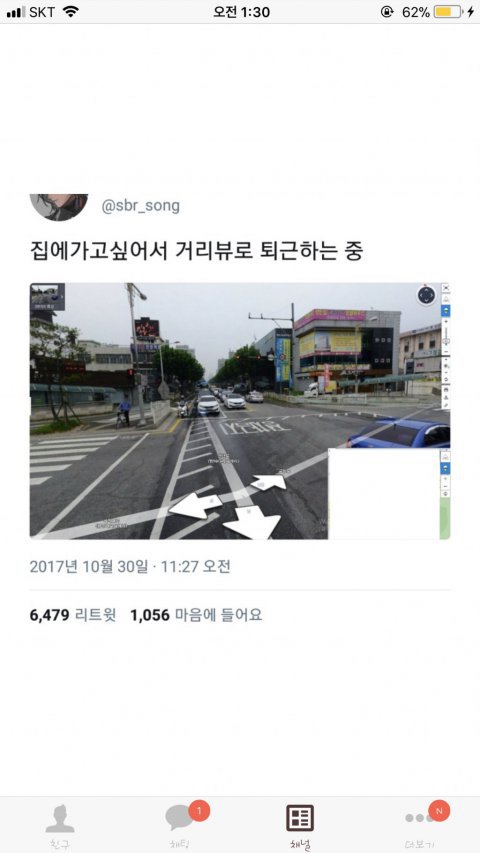The width and height of the screenshot is (480, 853).
Task: Open the 친구 friends tab
Action: pos(60,826)
